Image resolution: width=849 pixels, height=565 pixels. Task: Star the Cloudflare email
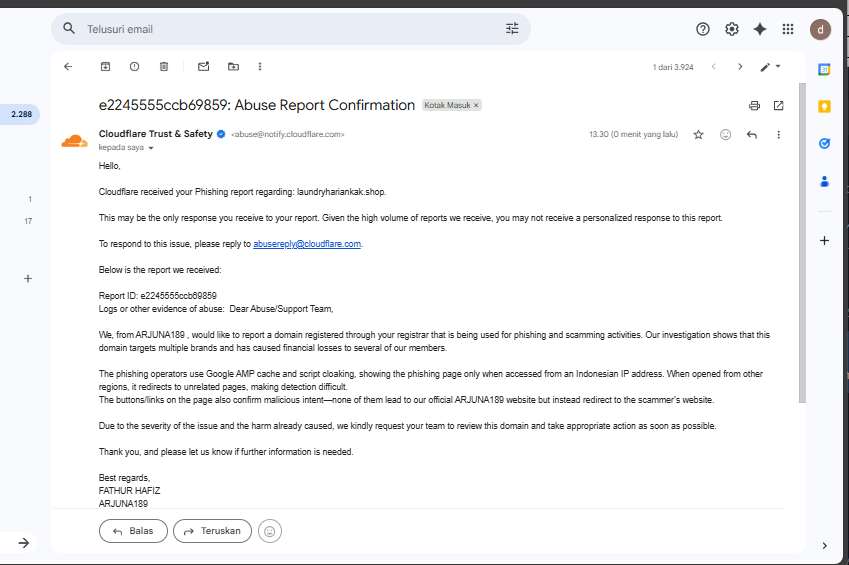pyautogui.click(x=698, y=134)
